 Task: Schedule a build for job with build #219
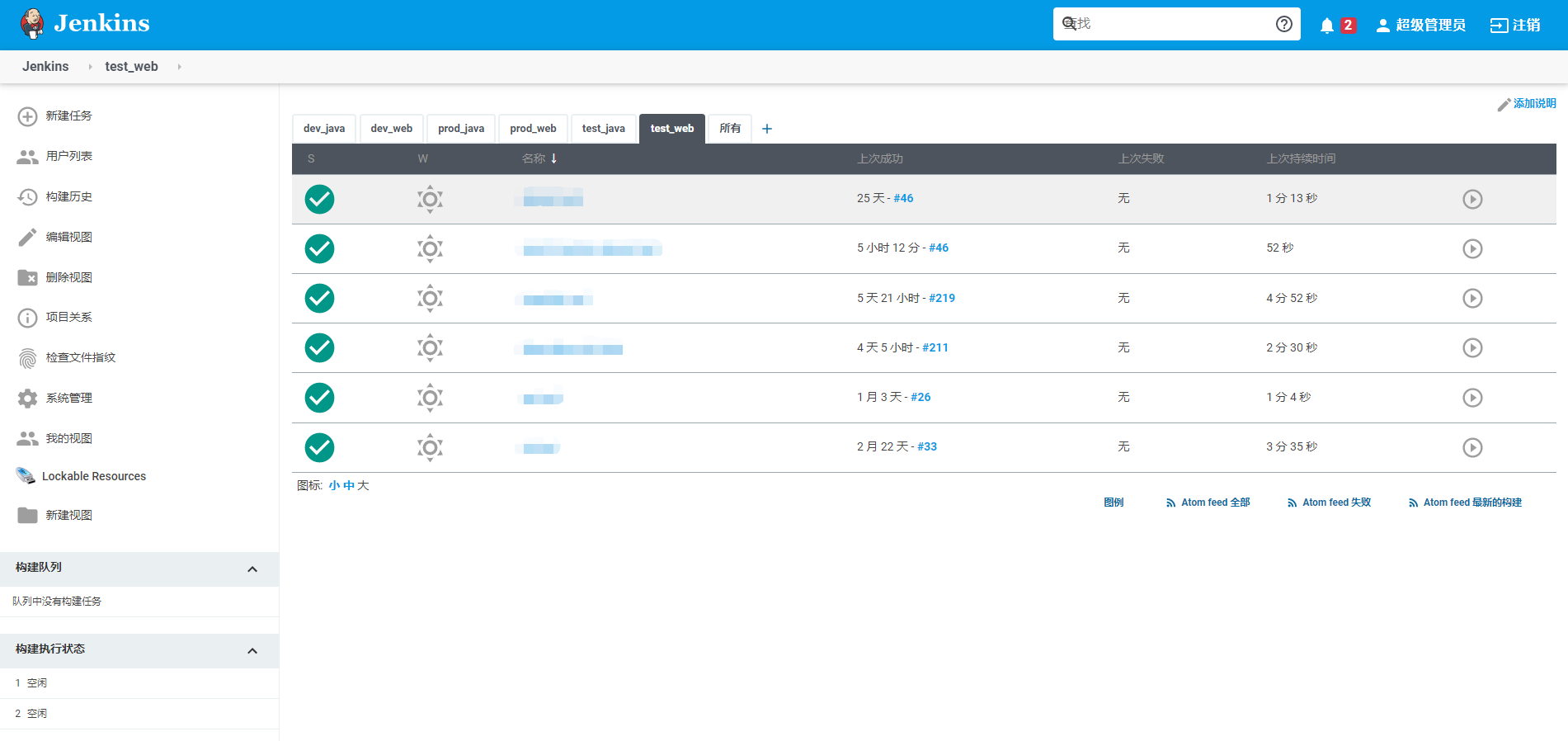coord(1471,299)
